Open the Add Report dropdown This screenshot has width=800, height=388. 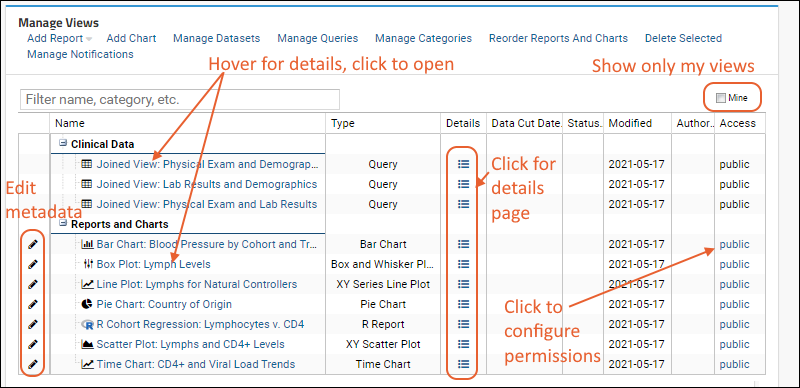pyautogui.click(x=59, y=38)
